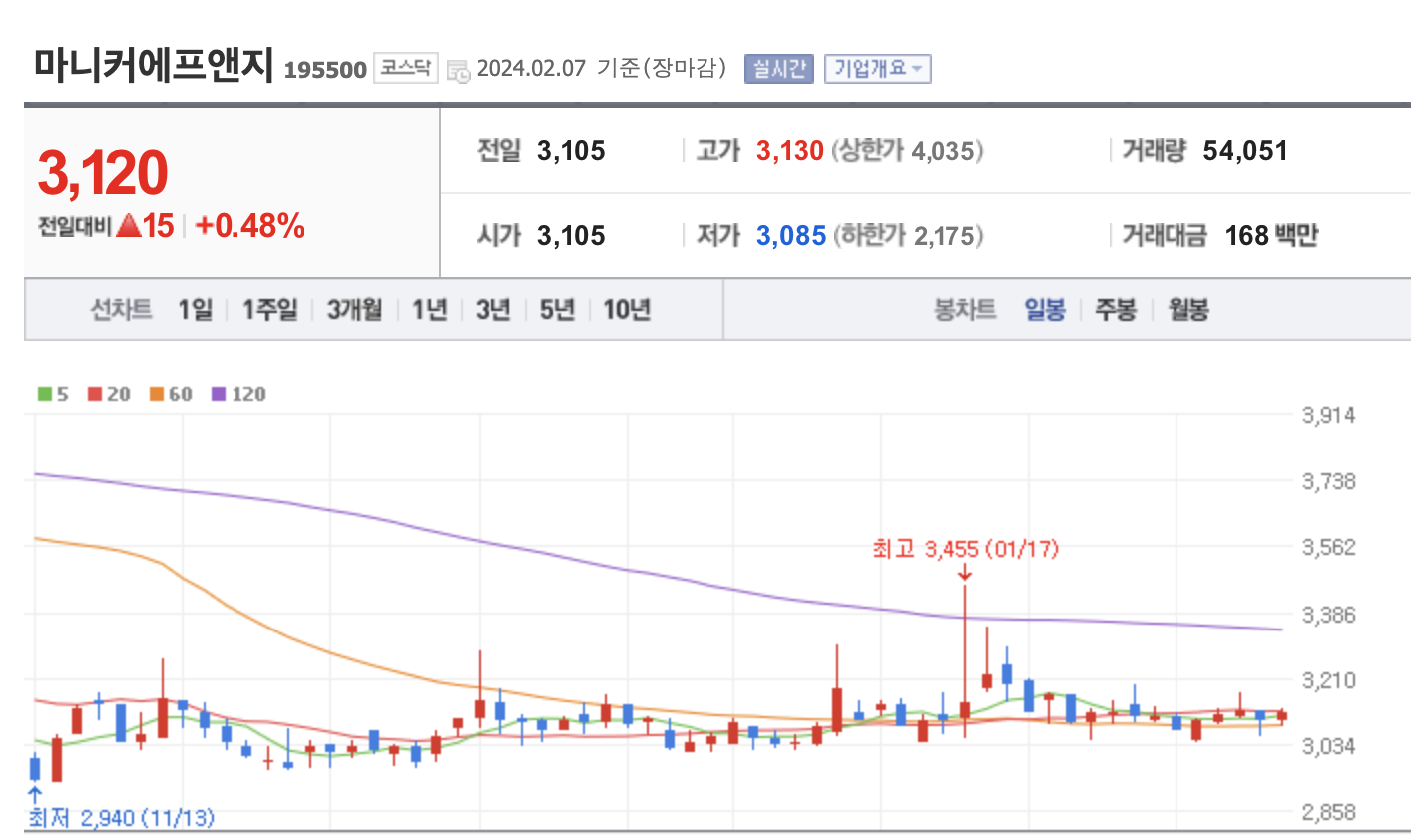Image resolution: width=1411 pixels, height=840 pixels.
Task: Click the 실시간 real-time button
Action: coord(779,69)
